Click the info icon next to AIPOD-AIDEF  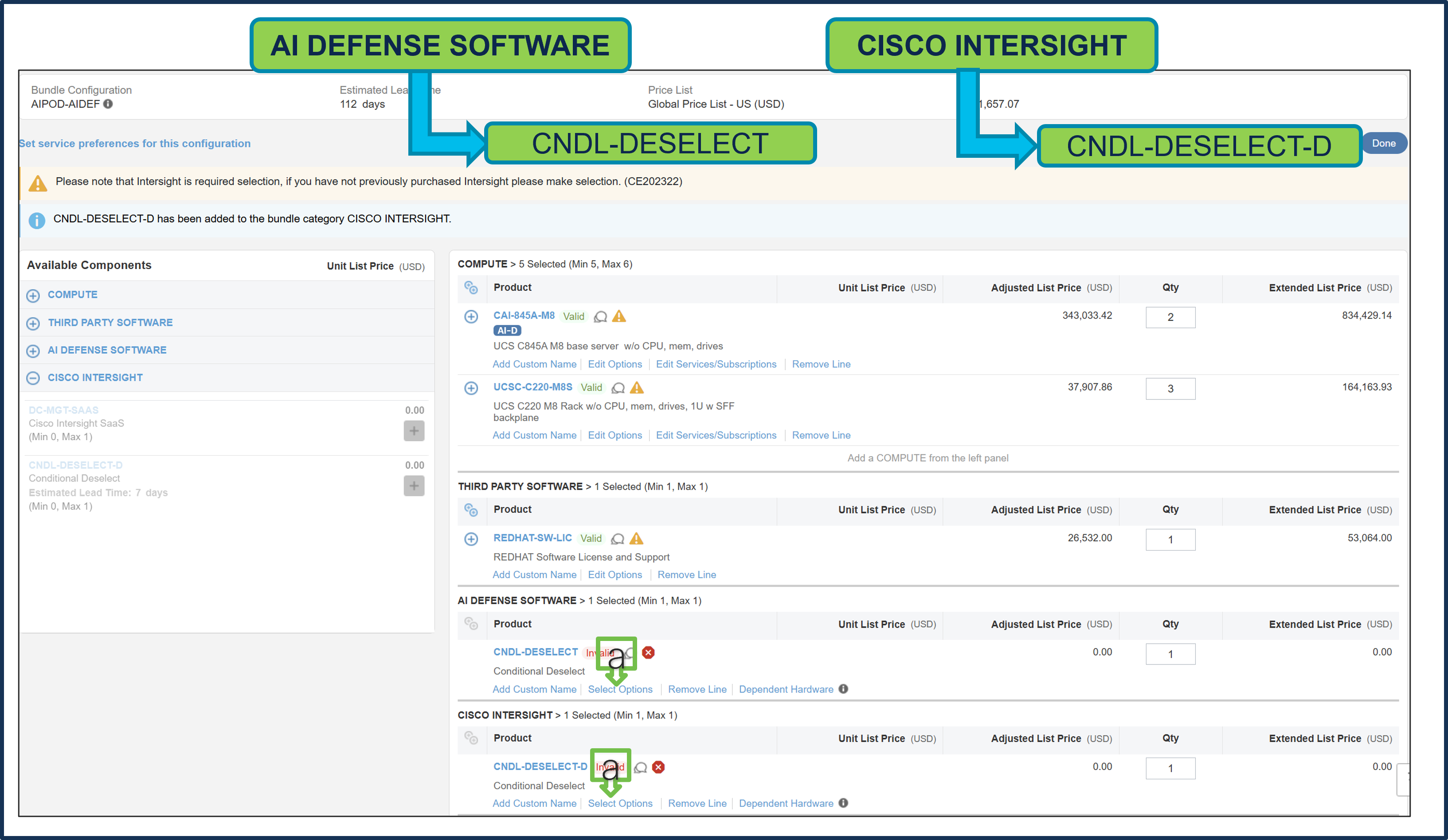pos(109,104)
